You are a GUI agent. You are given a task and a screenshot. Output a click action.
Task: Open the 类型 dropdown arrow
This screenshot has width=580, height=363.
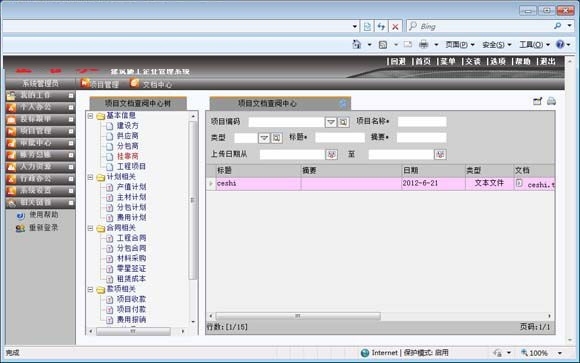pyautogui.click(x=264, y=138)
